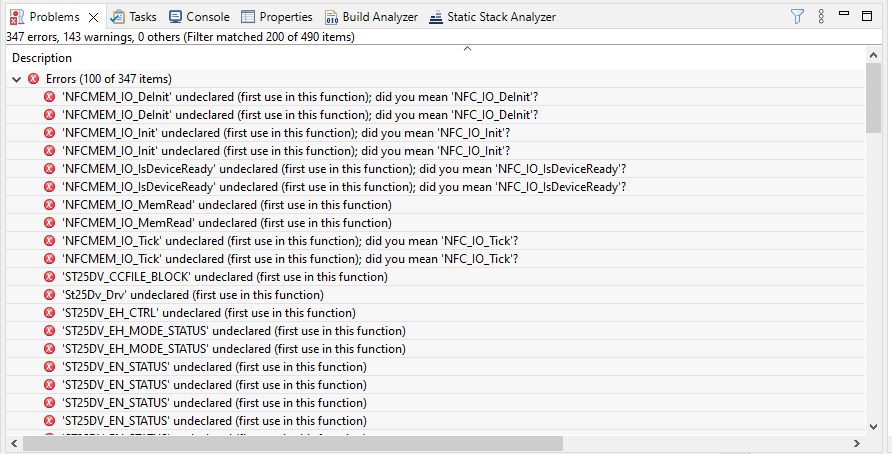Viewport: 892px width, 454px height.
Task: Select the 'St25Dv_Drv' undeclared error
Action: [192, 295]
